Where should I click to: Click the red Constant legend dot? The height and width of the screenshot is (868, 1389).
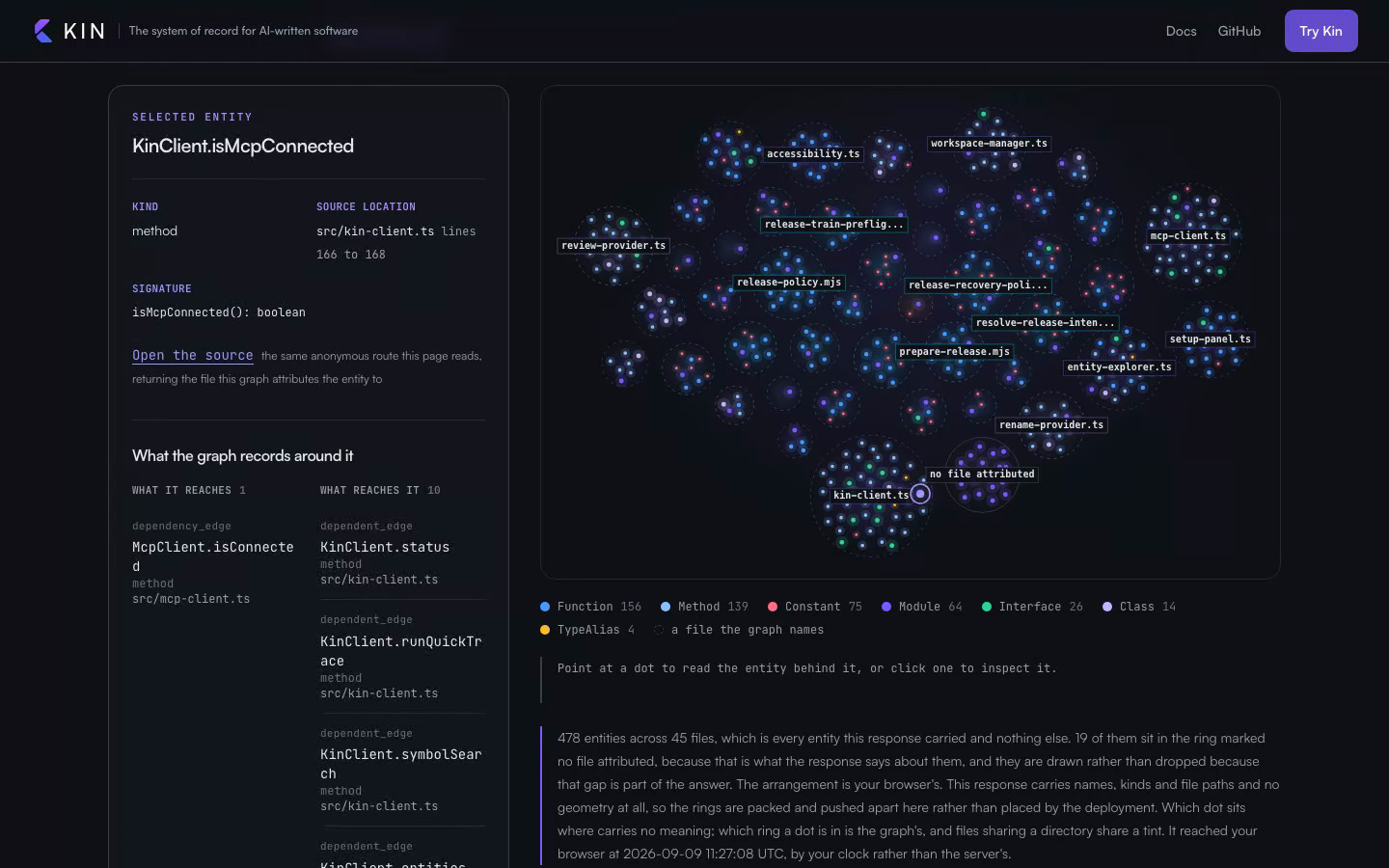point(773,607)
